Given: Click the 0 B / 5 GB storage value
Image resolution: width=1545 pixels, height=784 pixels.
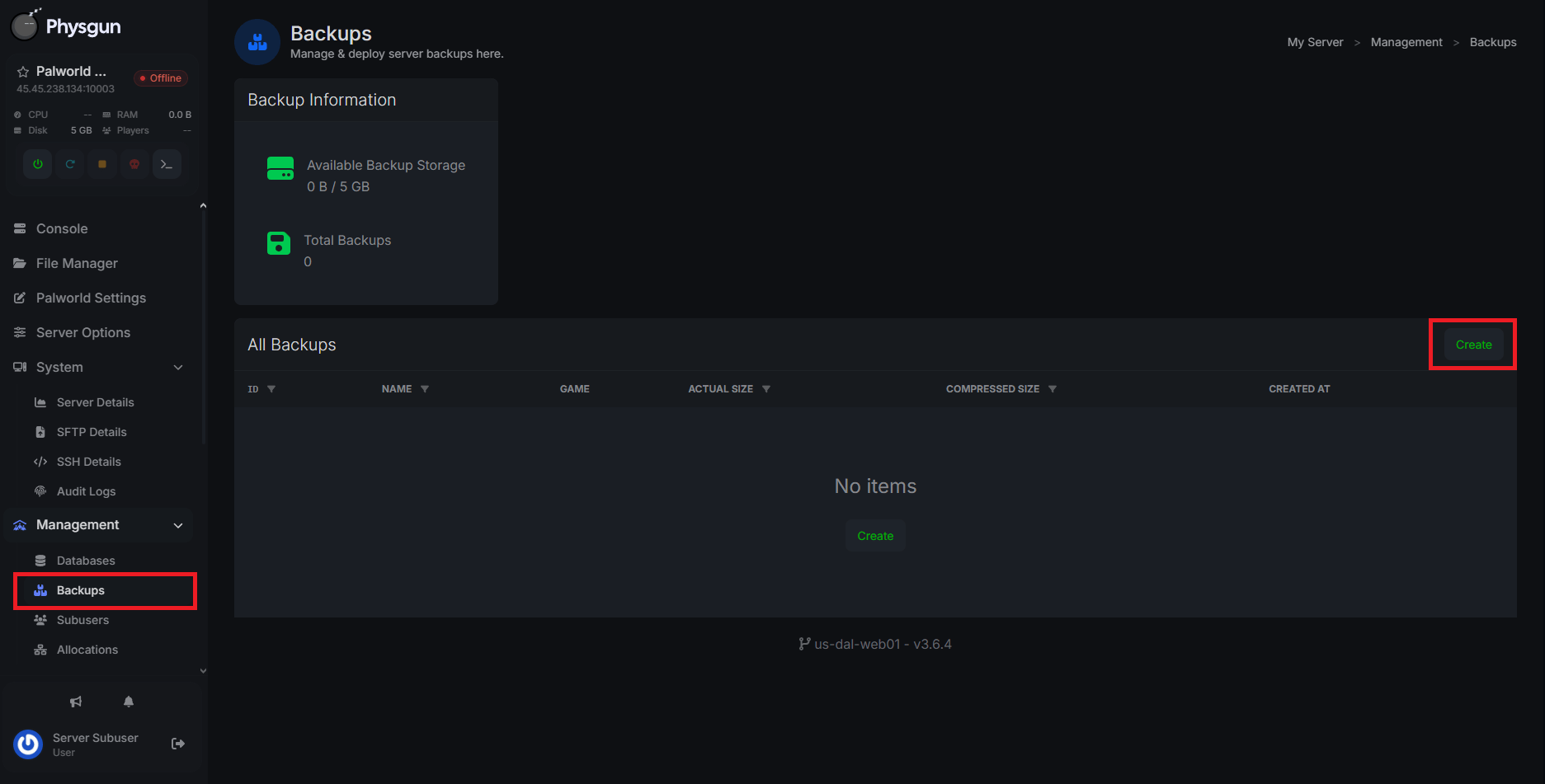Looking at the screenshot, I should tap(338, 187).
